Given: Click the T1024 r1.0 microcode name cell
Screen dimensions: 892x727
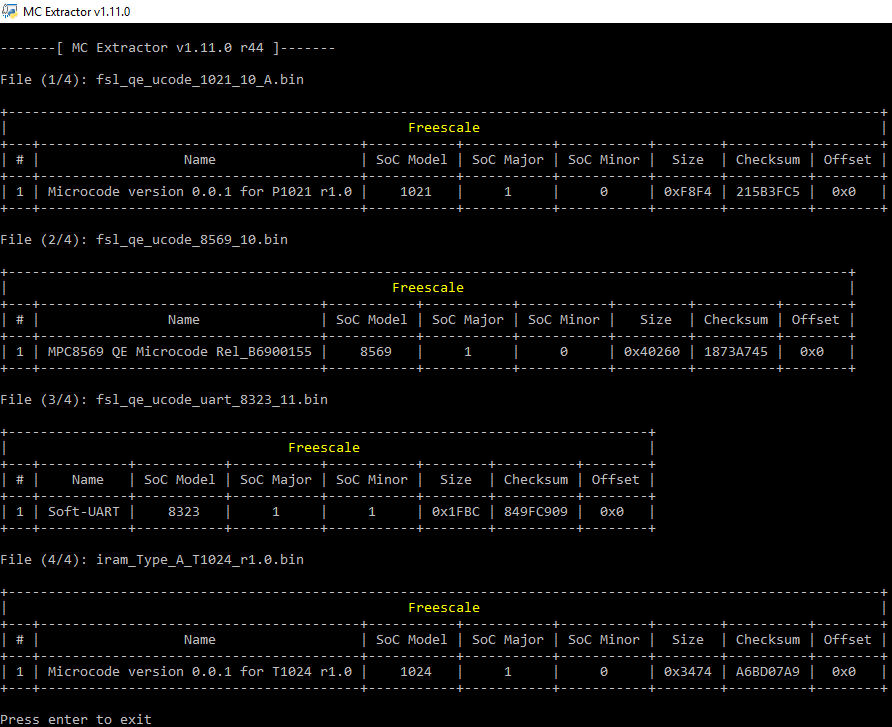Looking at the screenshot, I should 200,672.
